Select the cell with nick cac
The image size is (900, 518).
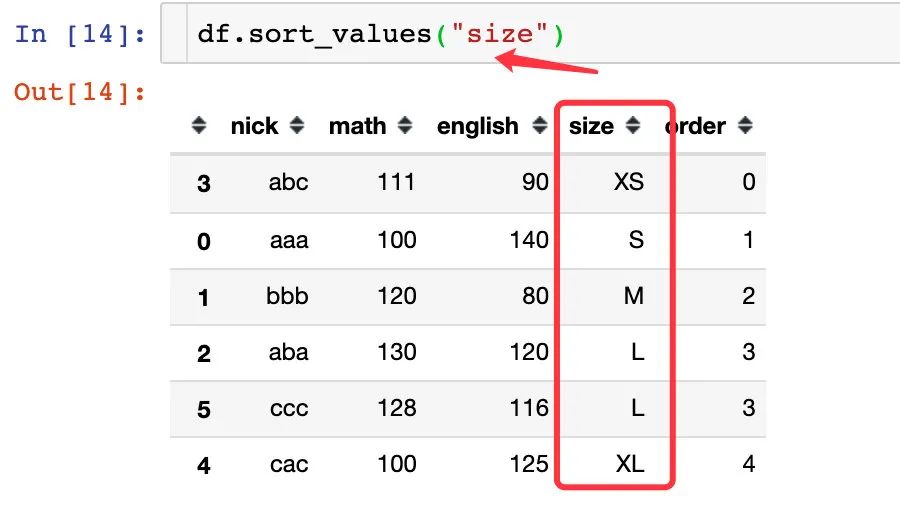289,464
